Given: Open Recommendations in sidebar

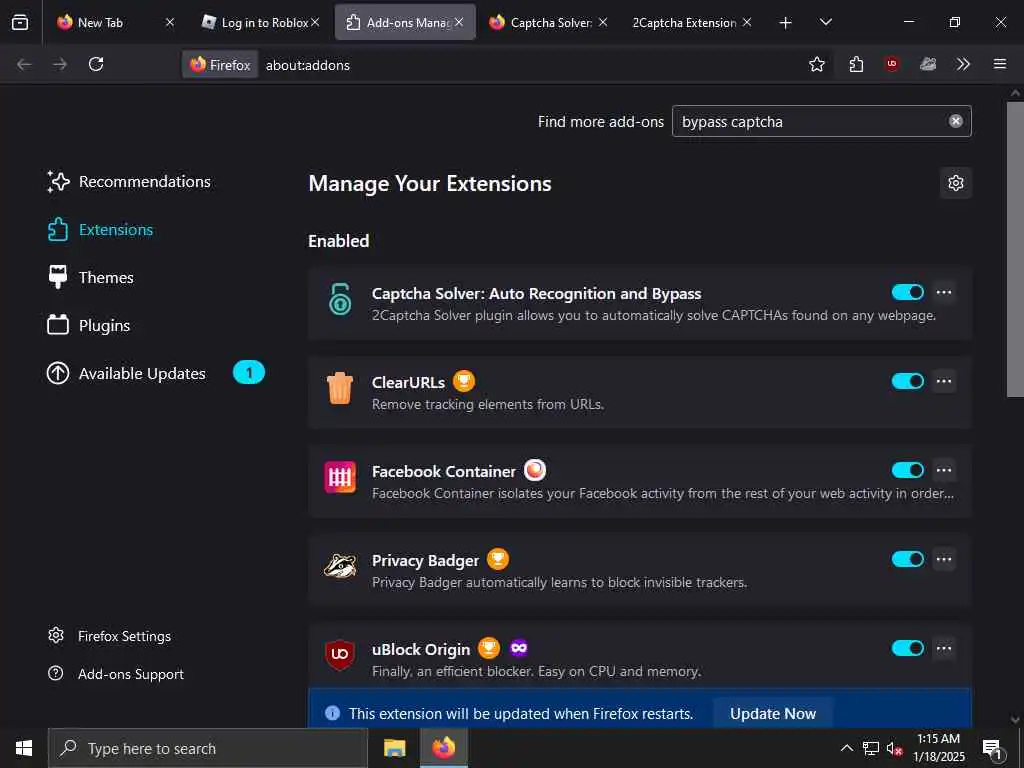Looking at the screenshot, I should (x=129, y=182).
